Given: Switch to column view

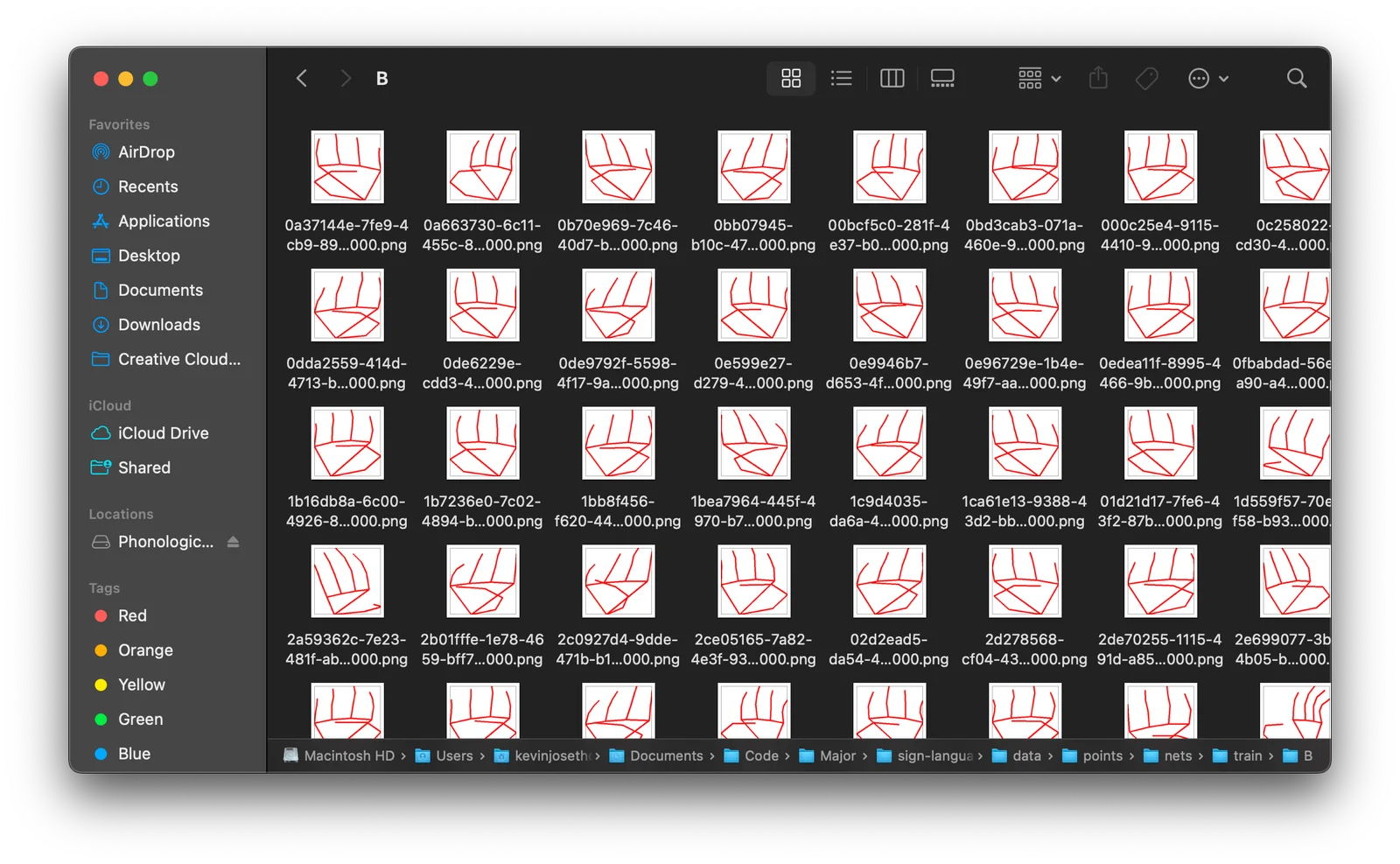Looking at the screenshot, I should [892, 79].
